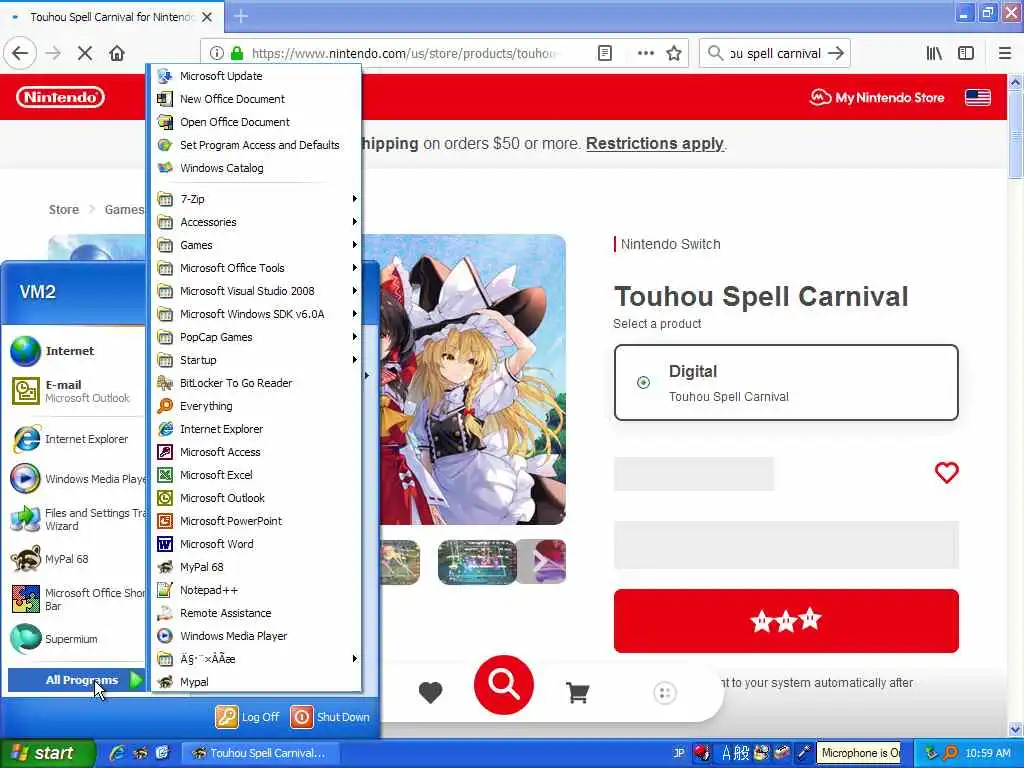Open Windows Media Player in Start menu
Viewport: 1024px width, 768px height.
coord(76,479)
